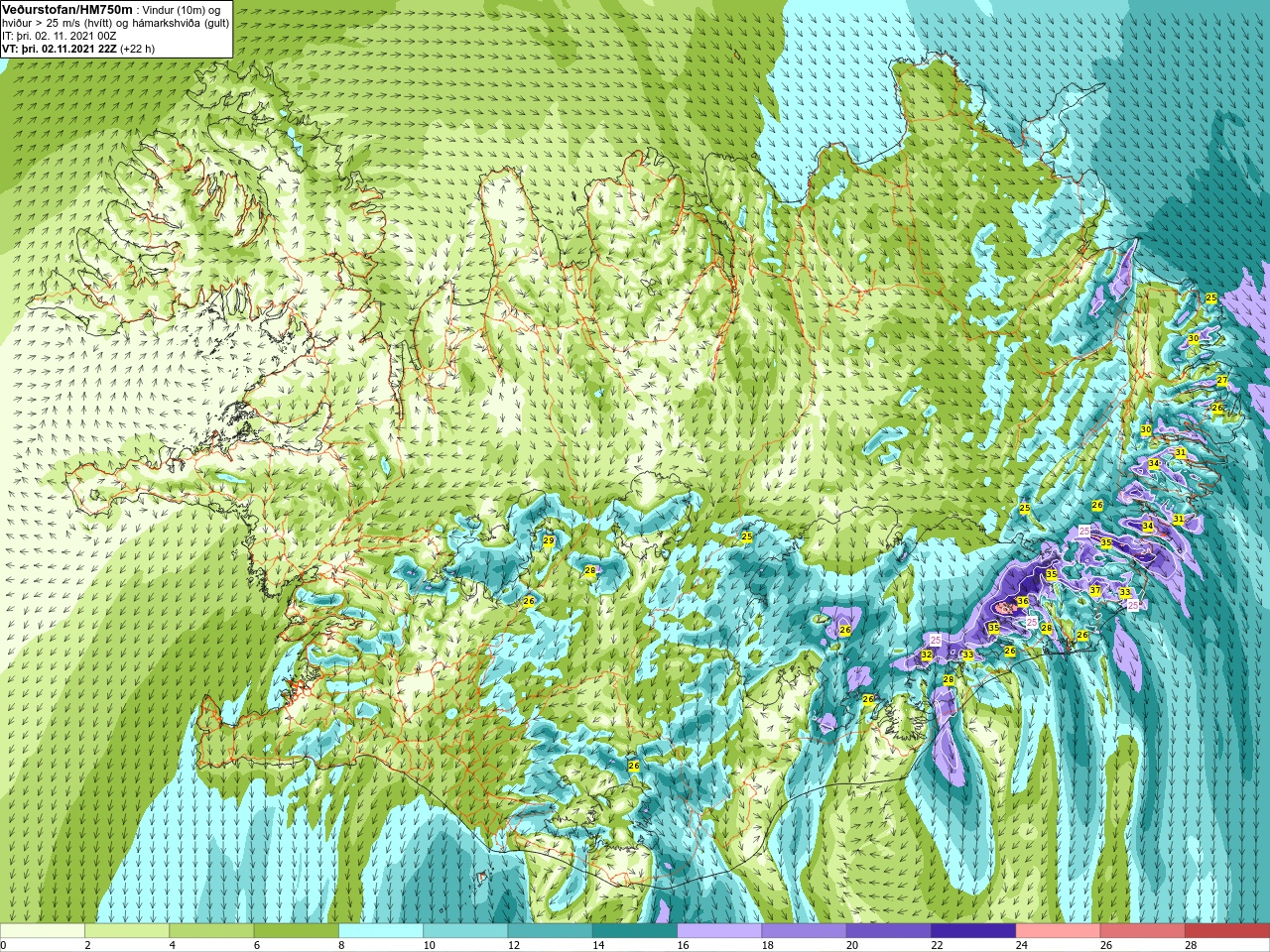Click legend tick label 22
Image resolution: width=1270 pixels, height=952 pixels.
coord(937,945)
